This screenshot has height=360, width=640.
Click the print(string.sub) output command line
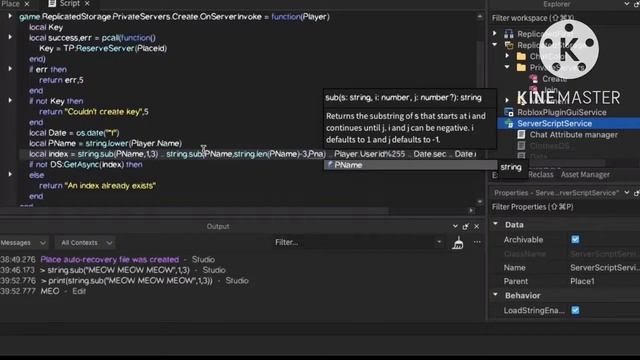(x=126, y=281)
